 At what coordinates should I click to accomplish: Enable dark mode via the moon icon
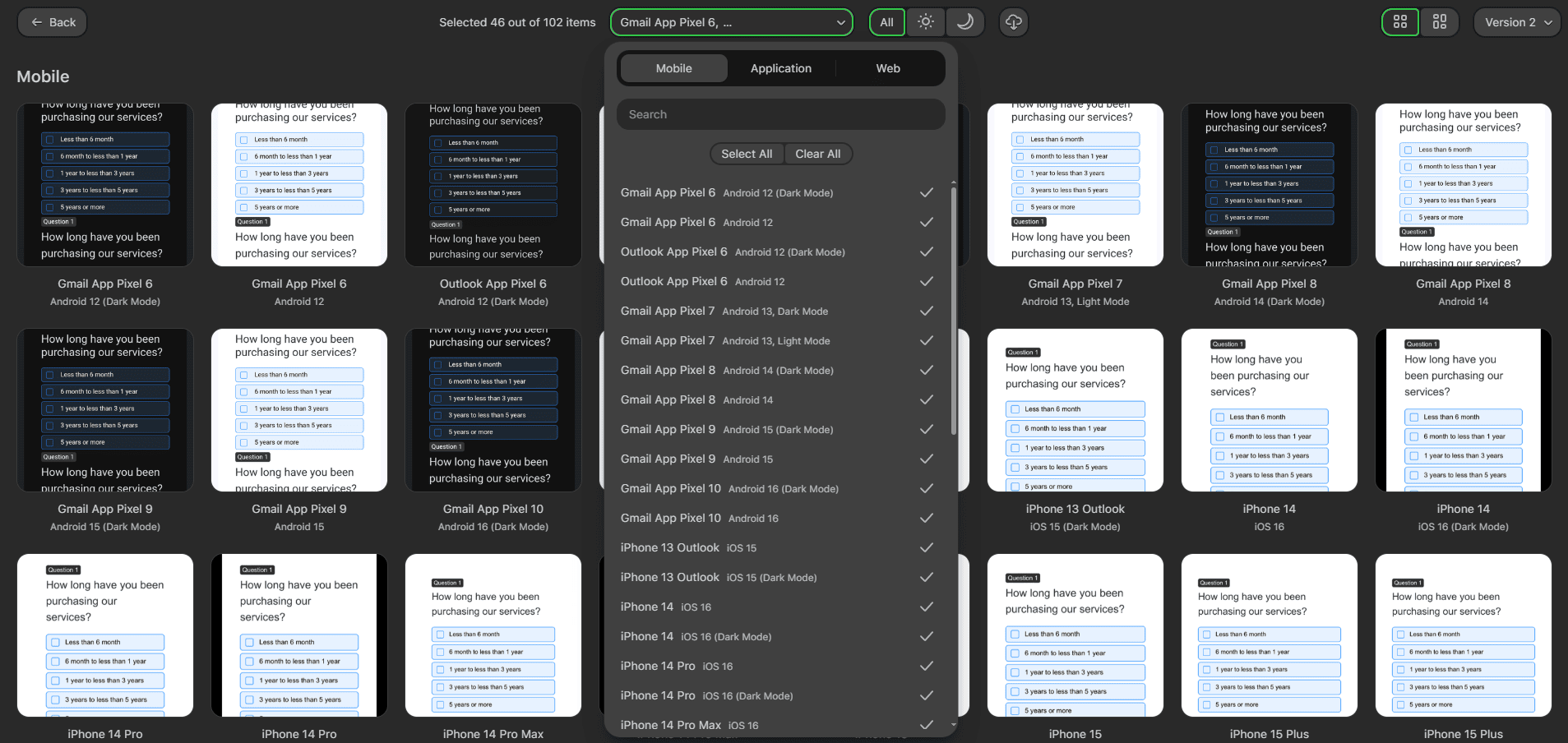click(x=965, y=22)
